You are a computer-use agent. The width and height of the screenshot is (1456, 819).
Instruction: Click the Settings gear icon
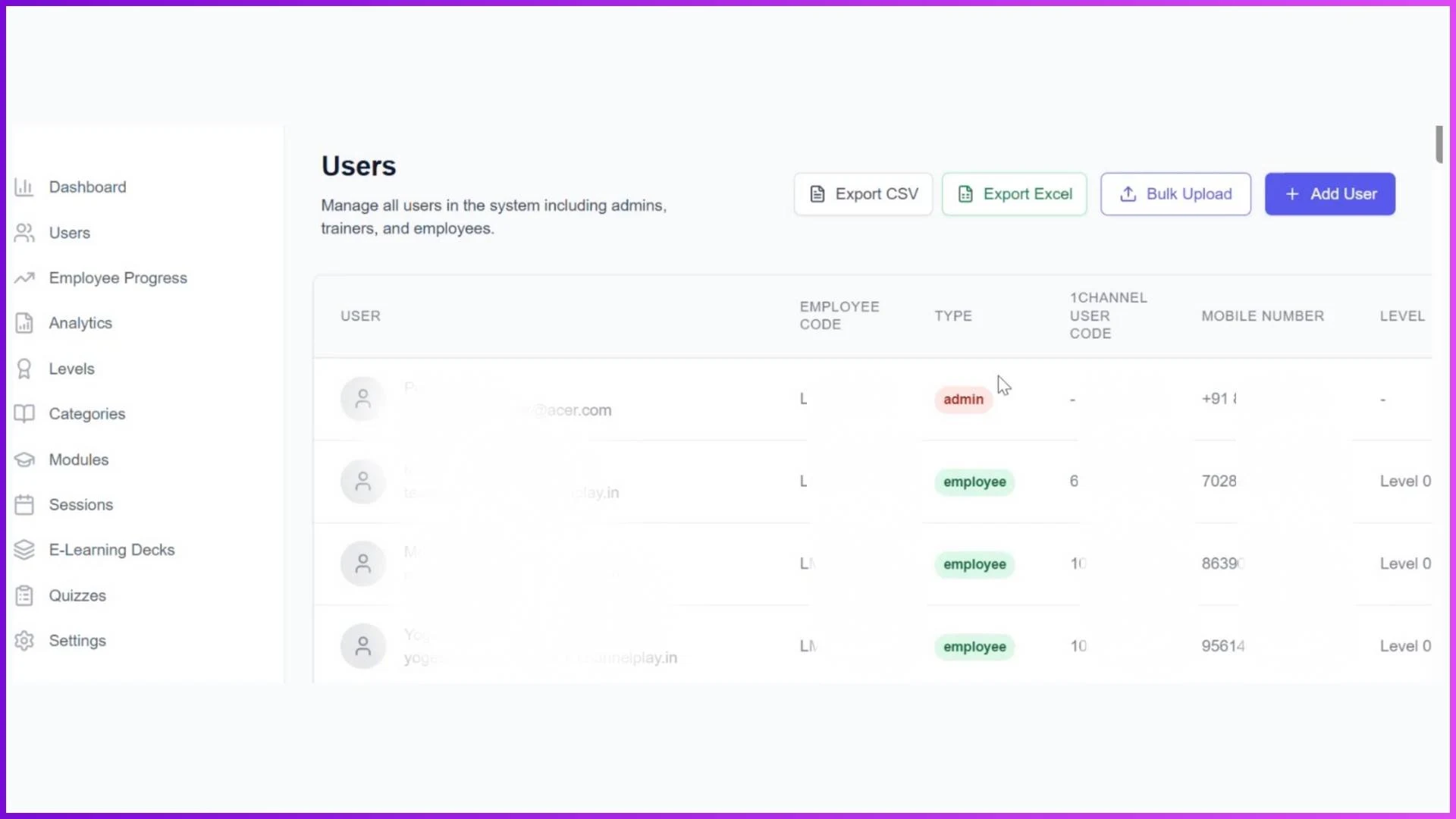pos(24,640)
